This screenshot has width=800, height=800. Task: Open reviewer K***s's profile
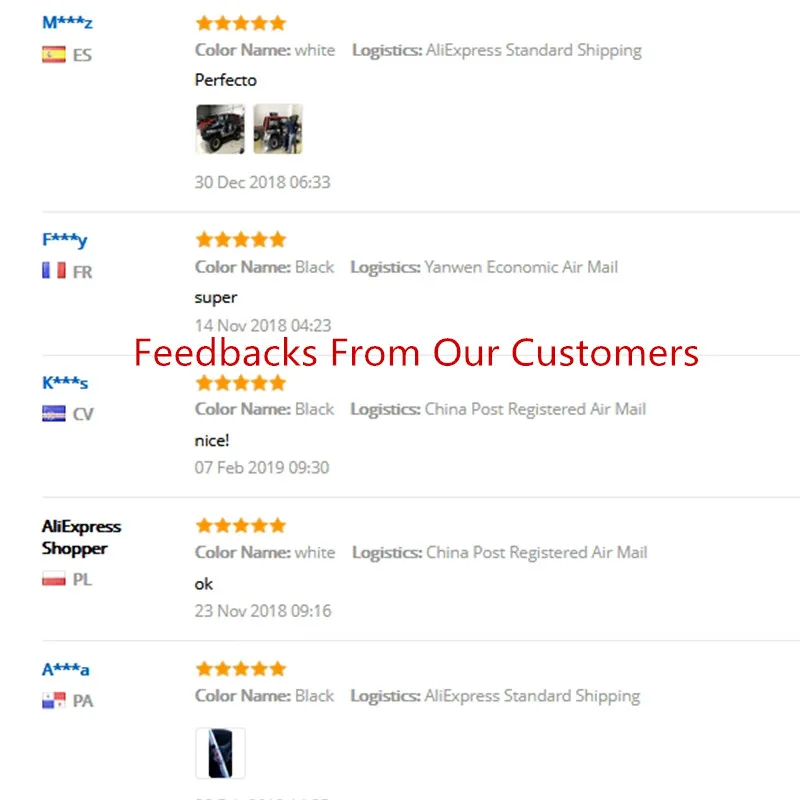coord(65,382)
